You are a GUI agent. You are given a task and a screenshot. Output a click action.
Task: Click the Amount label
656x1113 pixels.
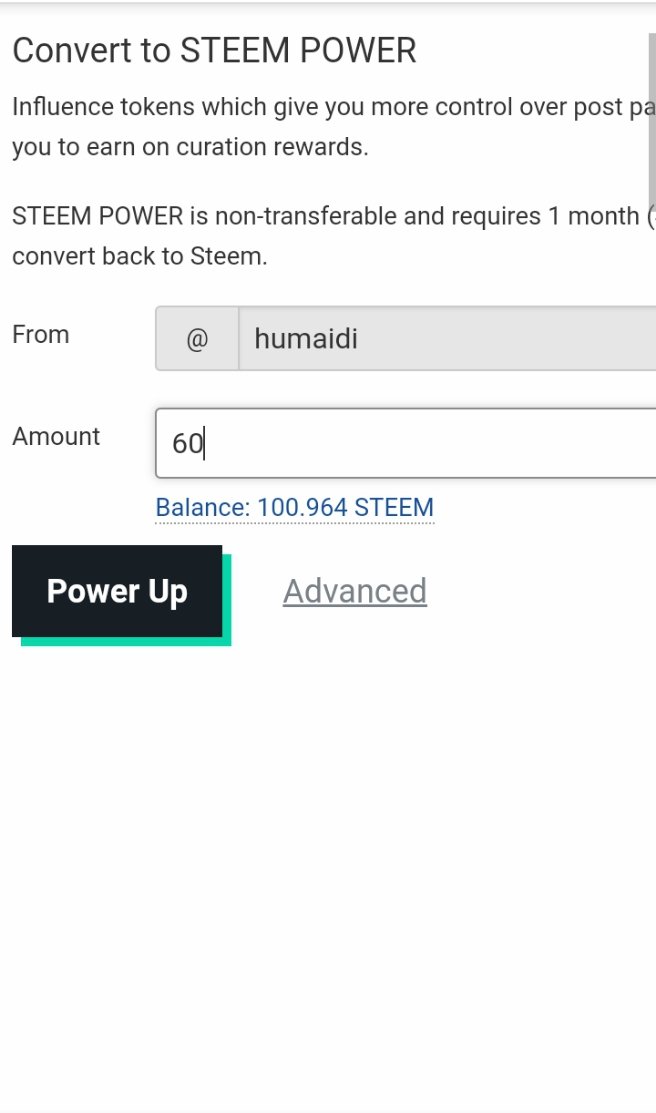click(56, 436)
